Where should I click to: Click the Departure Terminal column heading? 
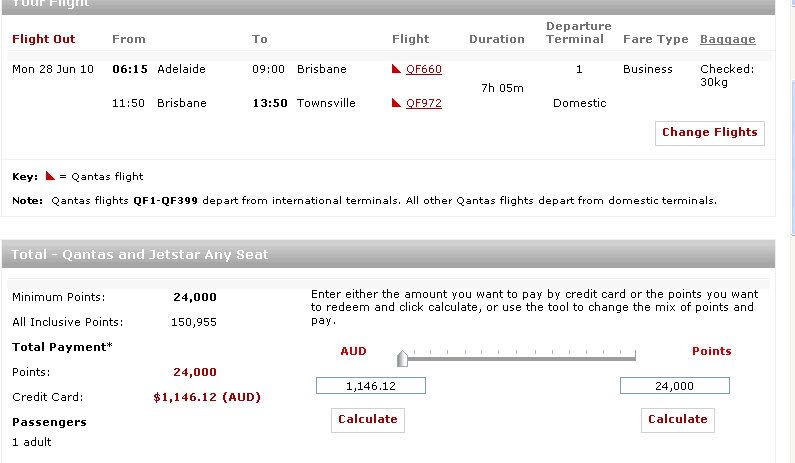[578, 32]
